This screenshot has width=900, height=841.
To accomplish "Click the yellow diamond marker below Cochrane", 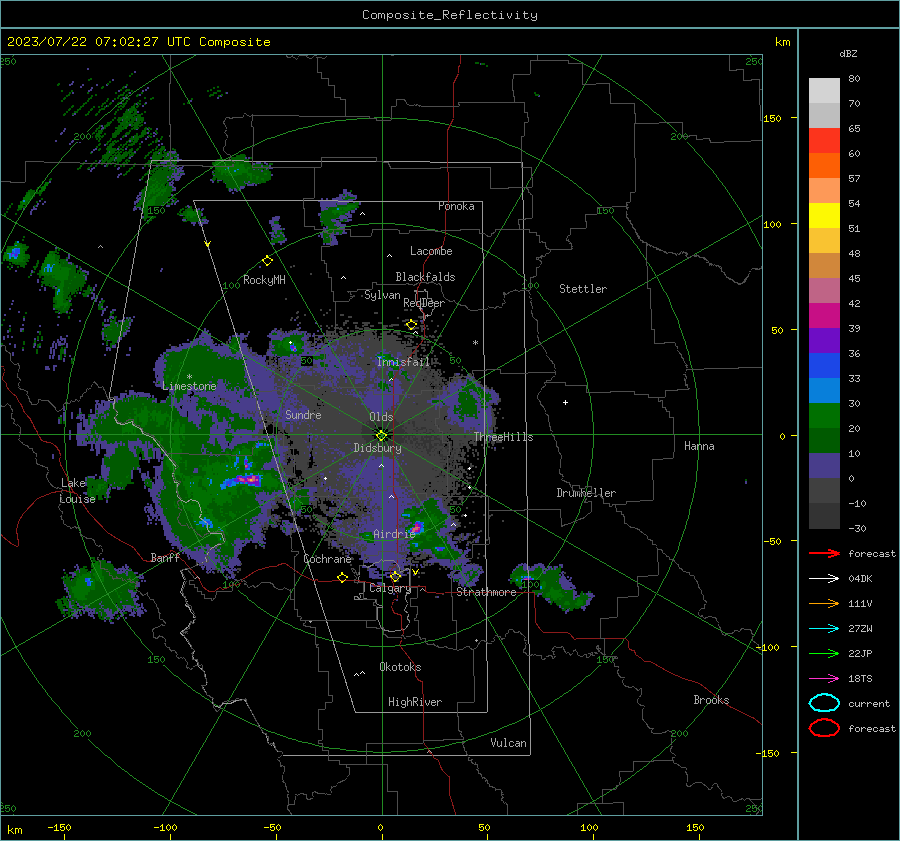I will click(342, 577).
